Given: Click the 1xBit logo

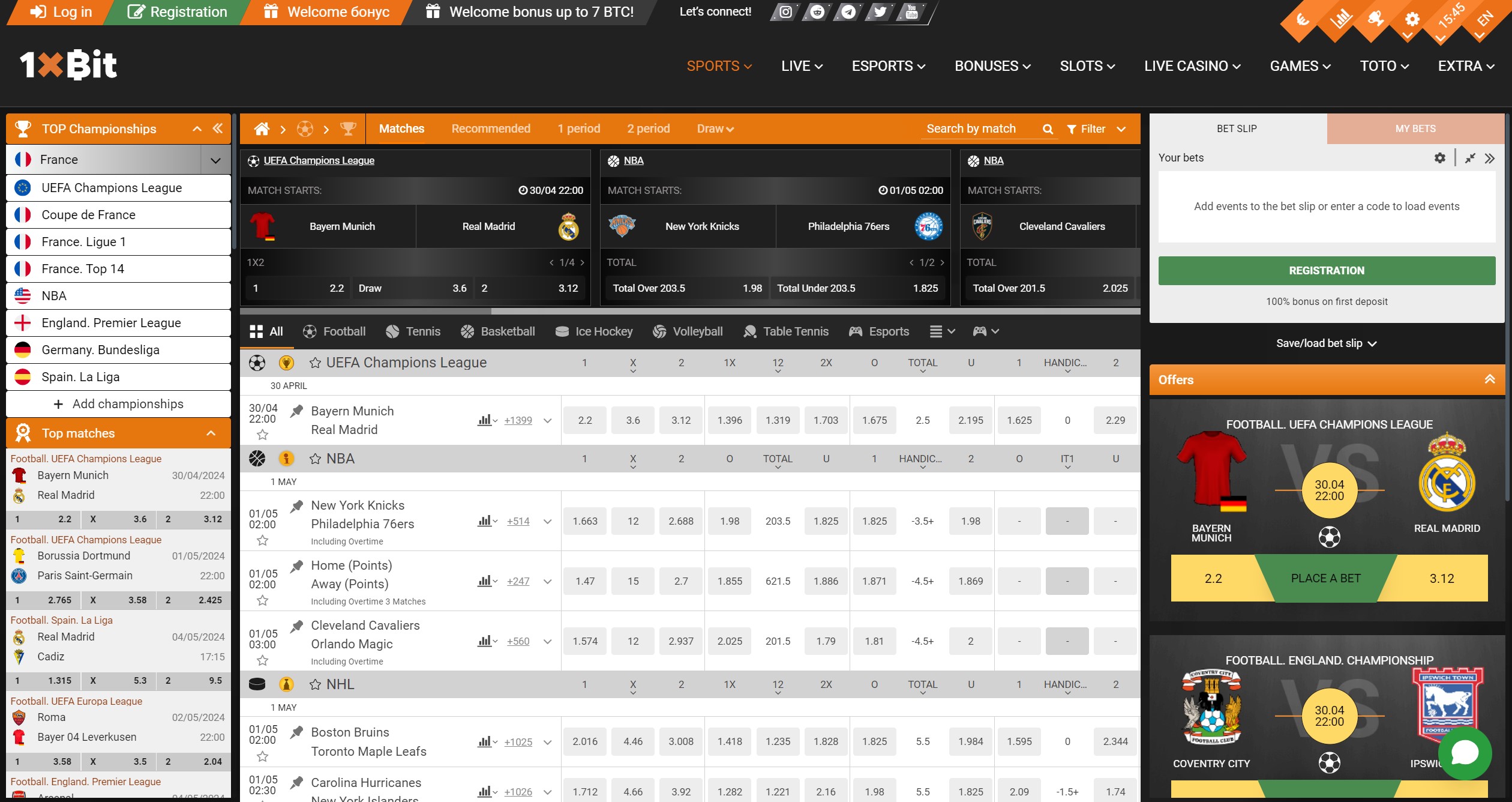Looking at the screenshot, I should (x=68, y=65).
